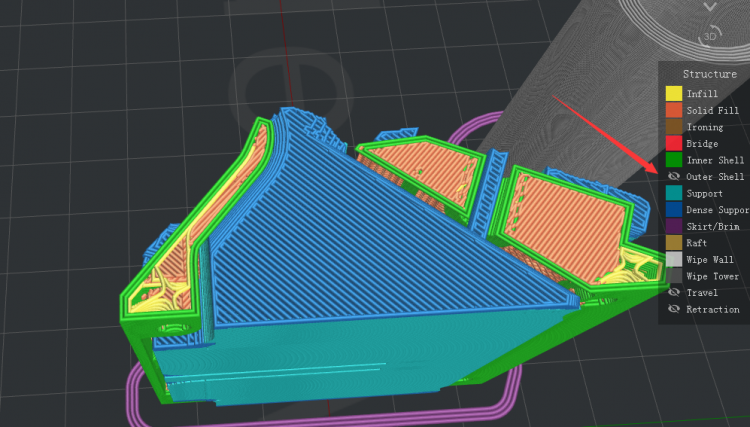Toggle Solid Fill orange swatch
This screenshot has width=750, height=427.
tap(673, 110)
